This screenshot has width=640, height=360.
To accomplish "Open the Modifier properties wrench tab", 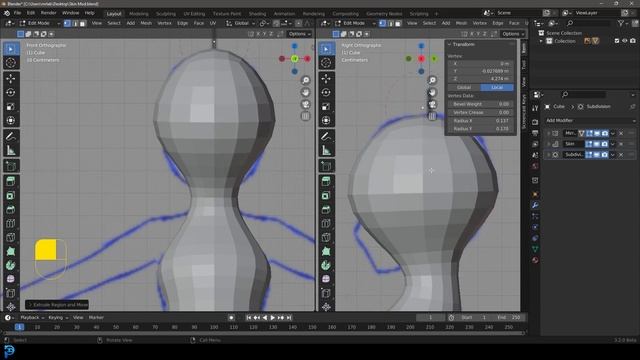I will coord(535,205).
